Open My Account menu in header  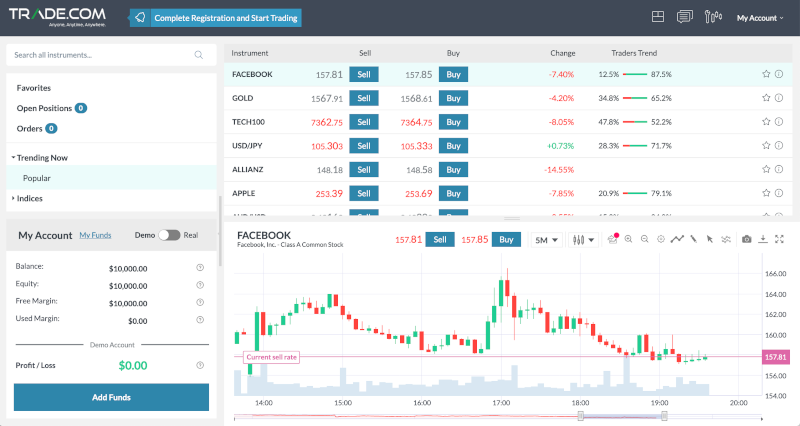760,18
